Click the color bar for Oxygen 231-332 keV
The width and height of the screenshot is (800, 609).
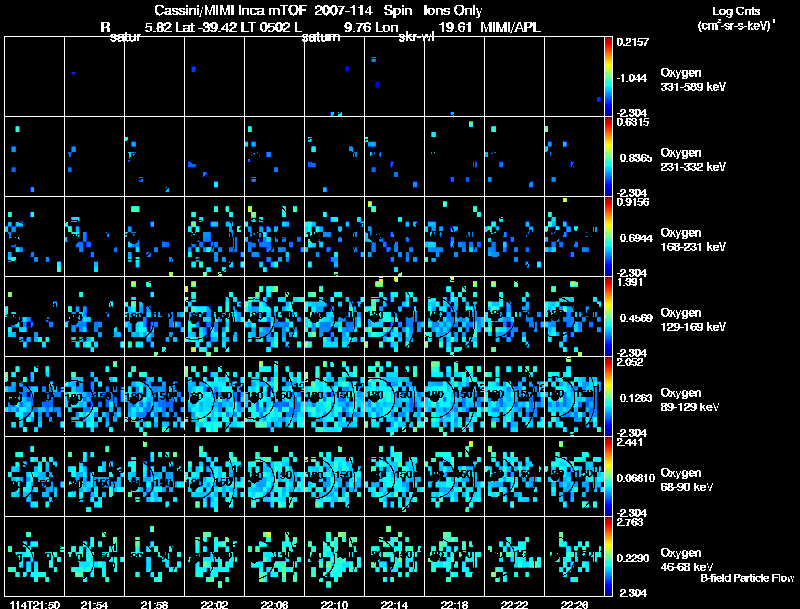tap(610, 157)
